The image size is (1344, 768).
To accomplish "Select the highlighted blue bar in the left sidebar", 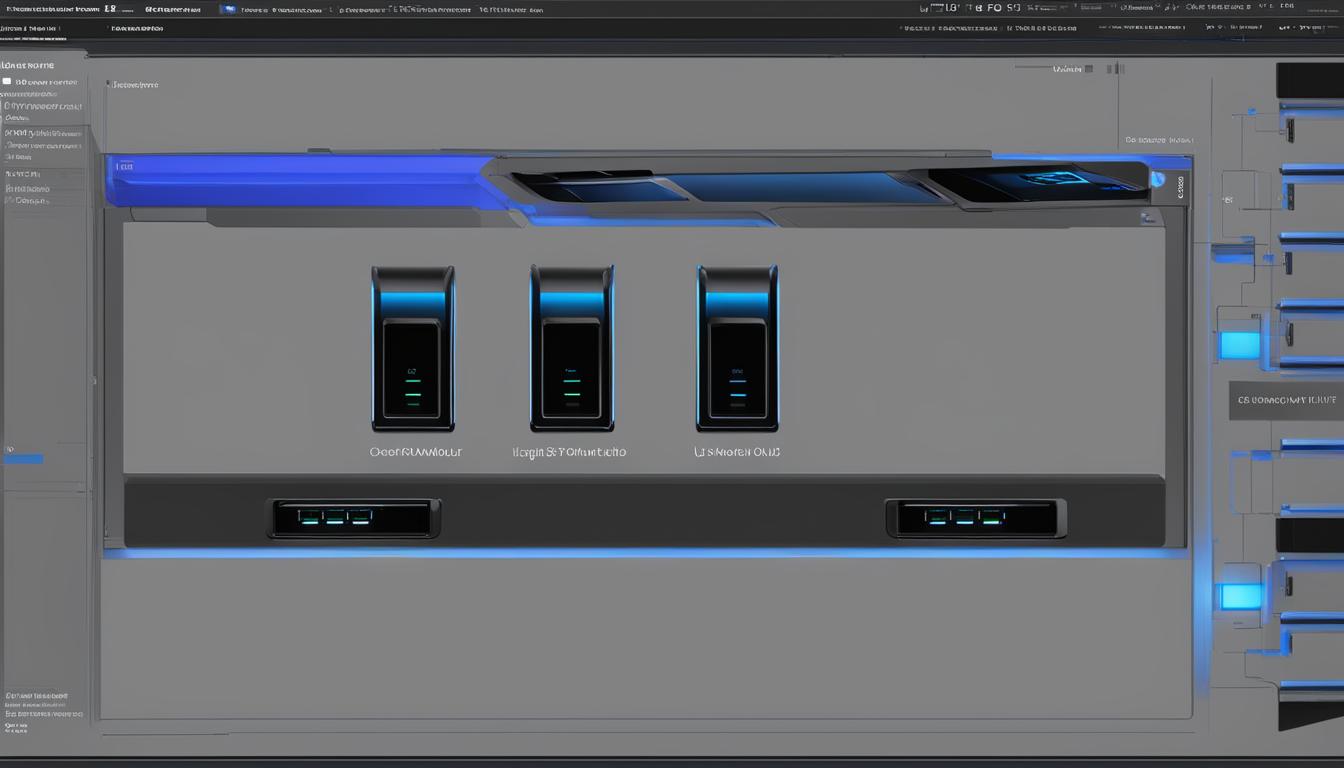I will 22,459.
